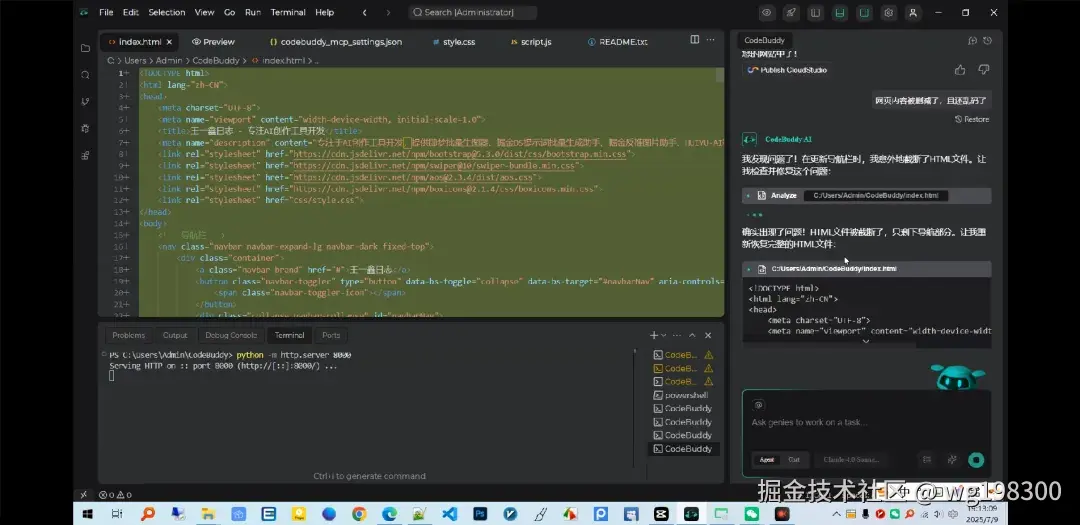
Task: Switch to codebuddy_mcp_settings.json tab
Action: [x=336, y=42]
